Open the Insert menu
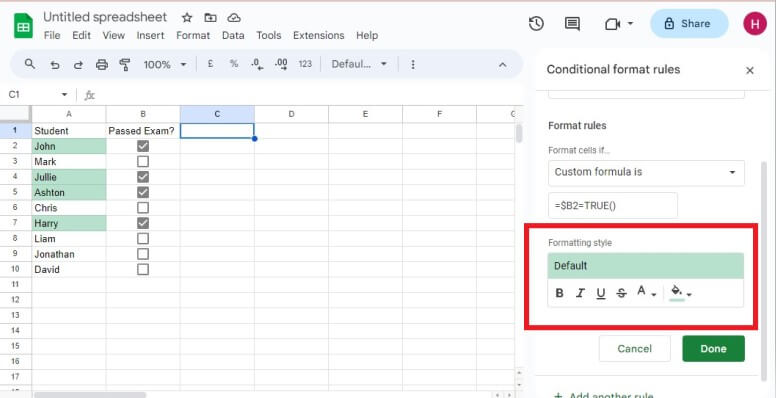 [x=150, y=35]
